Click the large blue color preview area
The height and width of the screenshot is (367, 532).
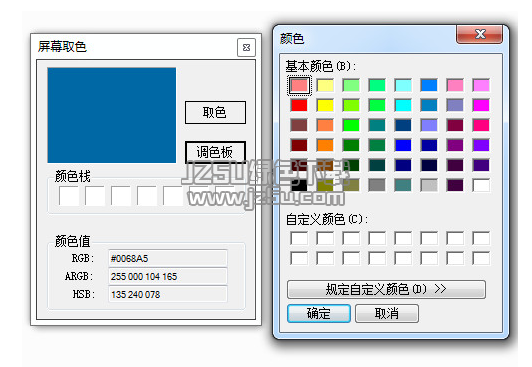coord(112,115)
